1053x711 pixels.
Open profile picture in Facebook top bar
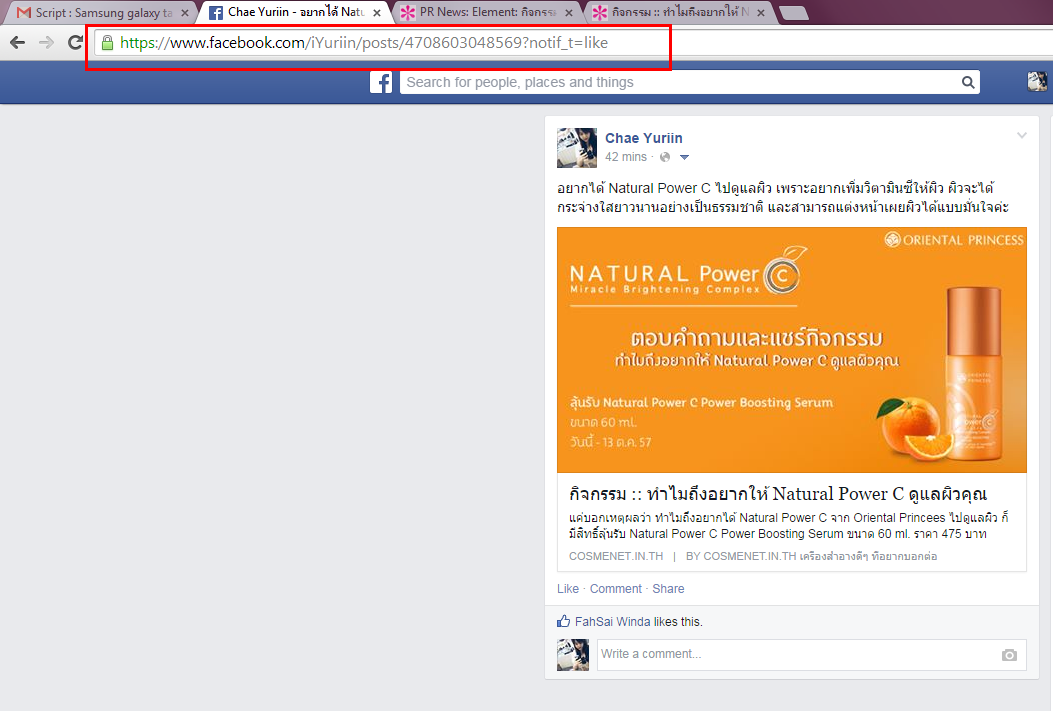point(1037,81)
